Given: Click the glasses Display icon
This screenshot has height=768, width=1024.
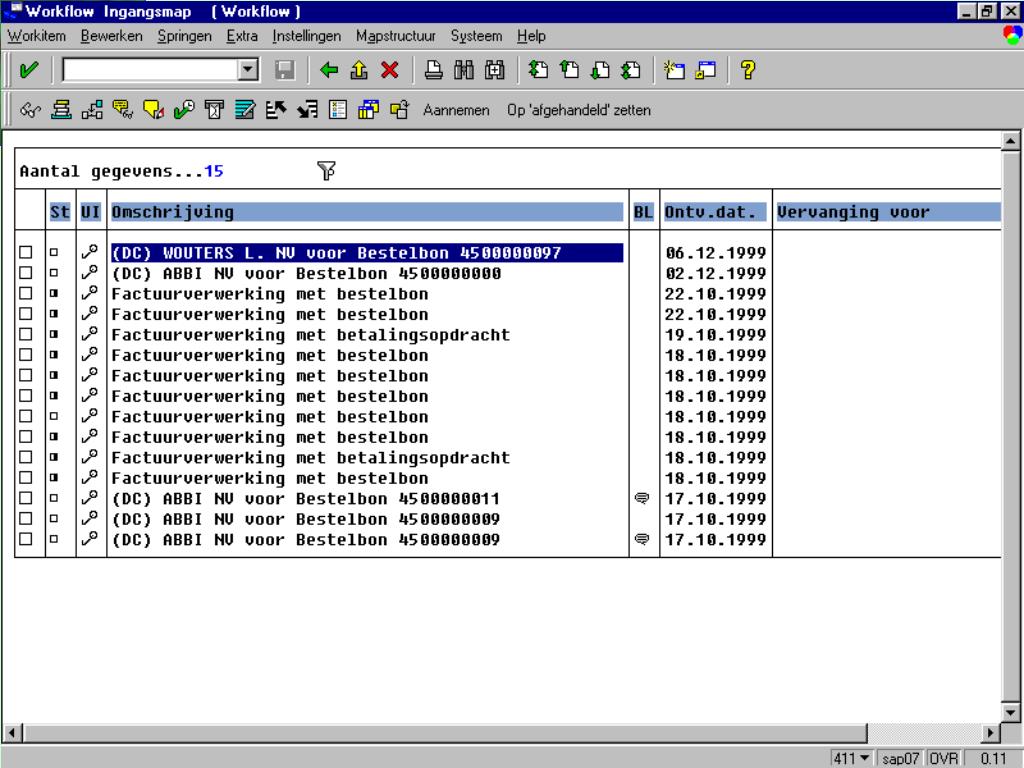Looking at the screenshot, I should 30,110.
